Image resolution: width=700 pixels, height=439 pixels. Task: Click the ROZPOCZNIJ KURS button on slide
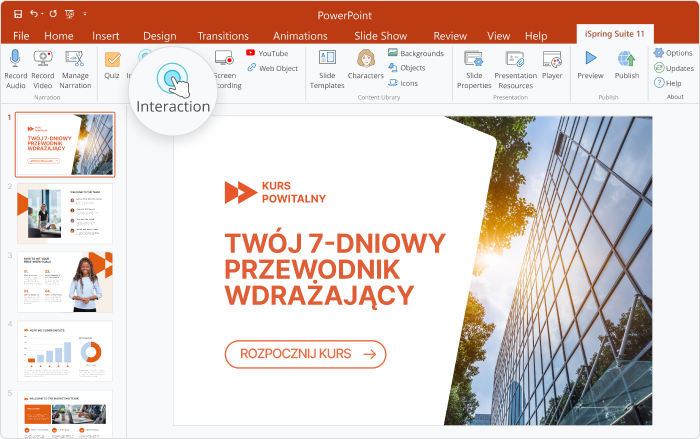click(305, 354)
